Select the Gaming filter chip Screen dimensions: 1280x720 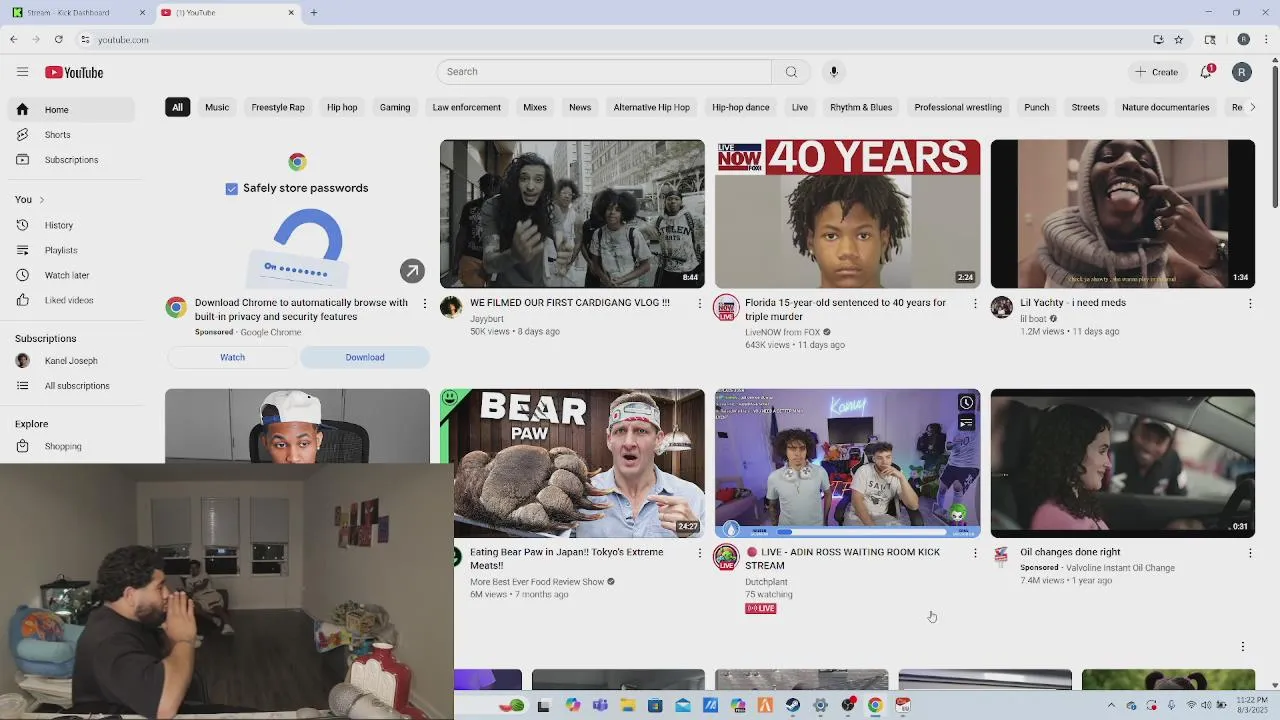click(x=395, y=107)
